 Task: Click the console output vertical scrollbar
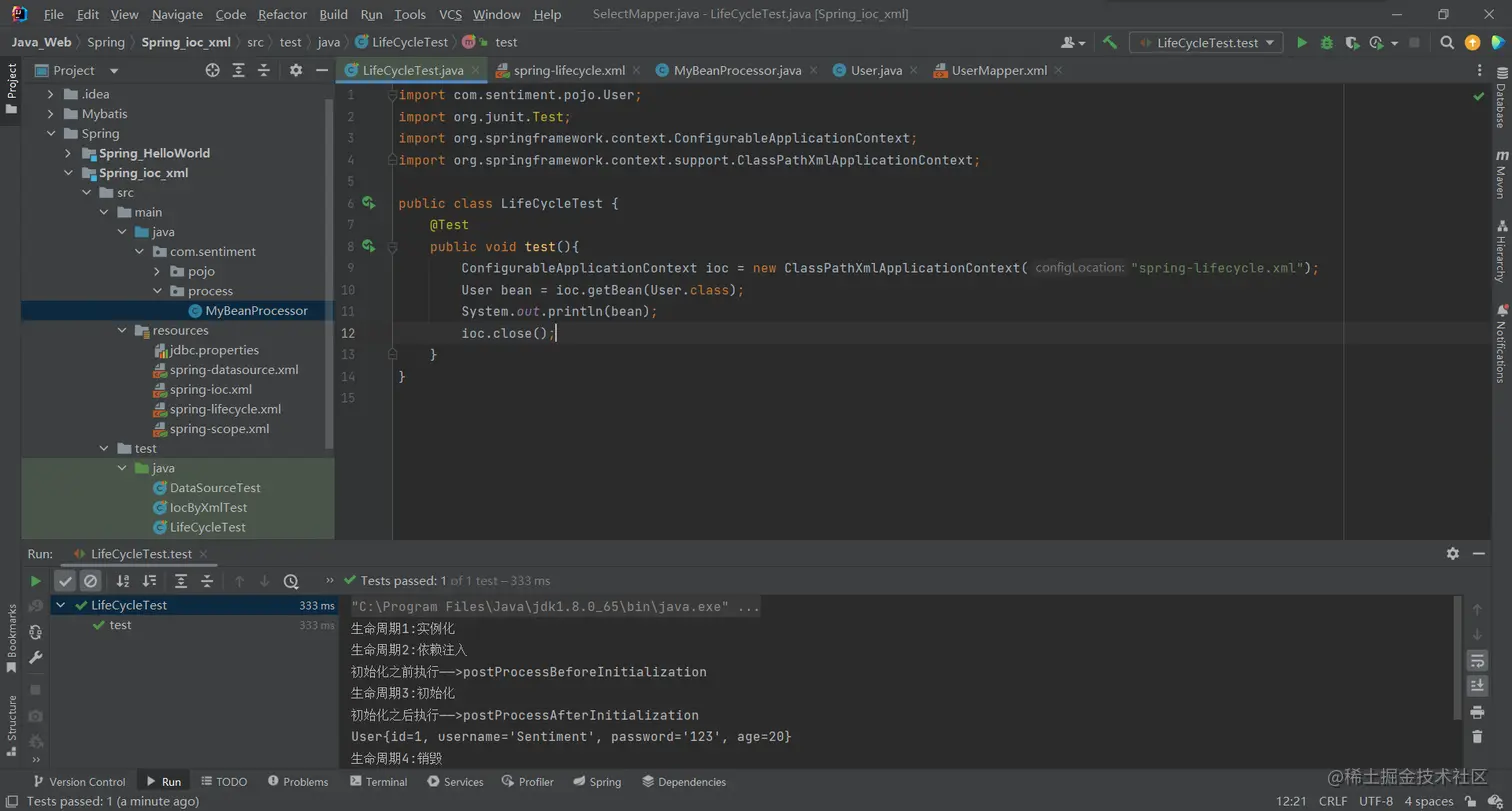tap(1458, 658)
